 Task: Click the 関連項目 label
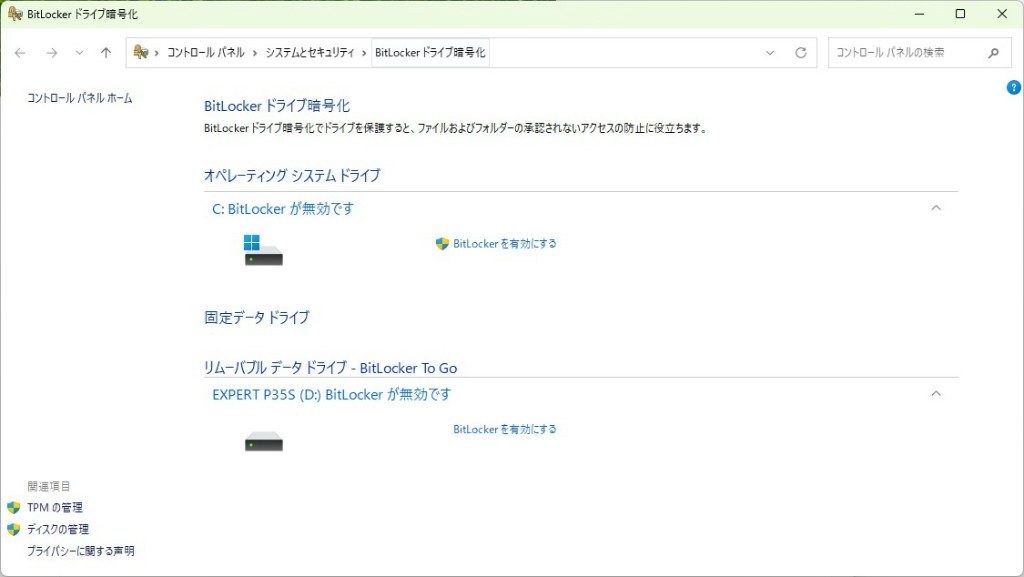click(48, 486)
